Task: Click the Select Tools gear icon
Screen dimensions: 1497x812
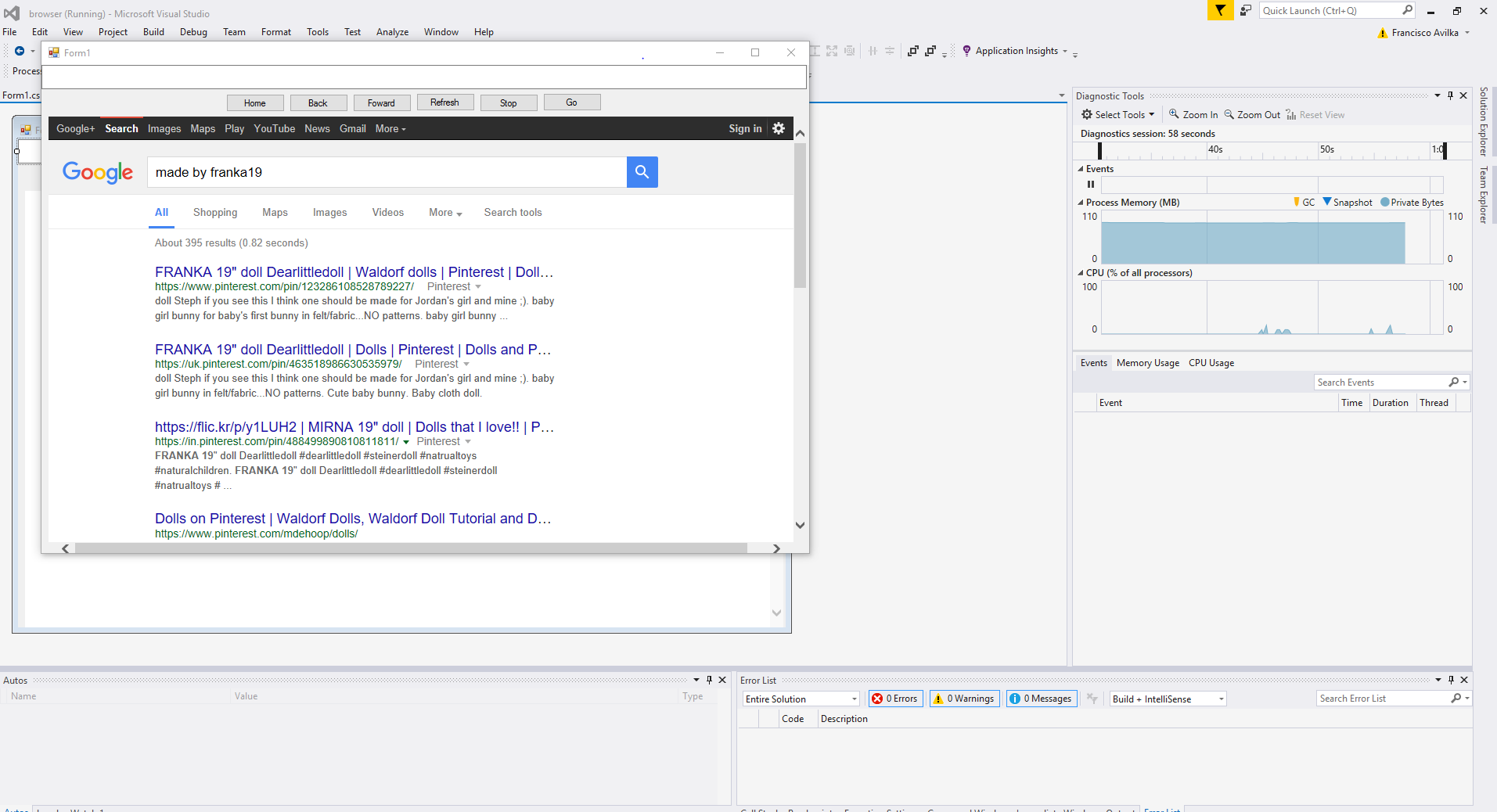Action: [1086, 114]
